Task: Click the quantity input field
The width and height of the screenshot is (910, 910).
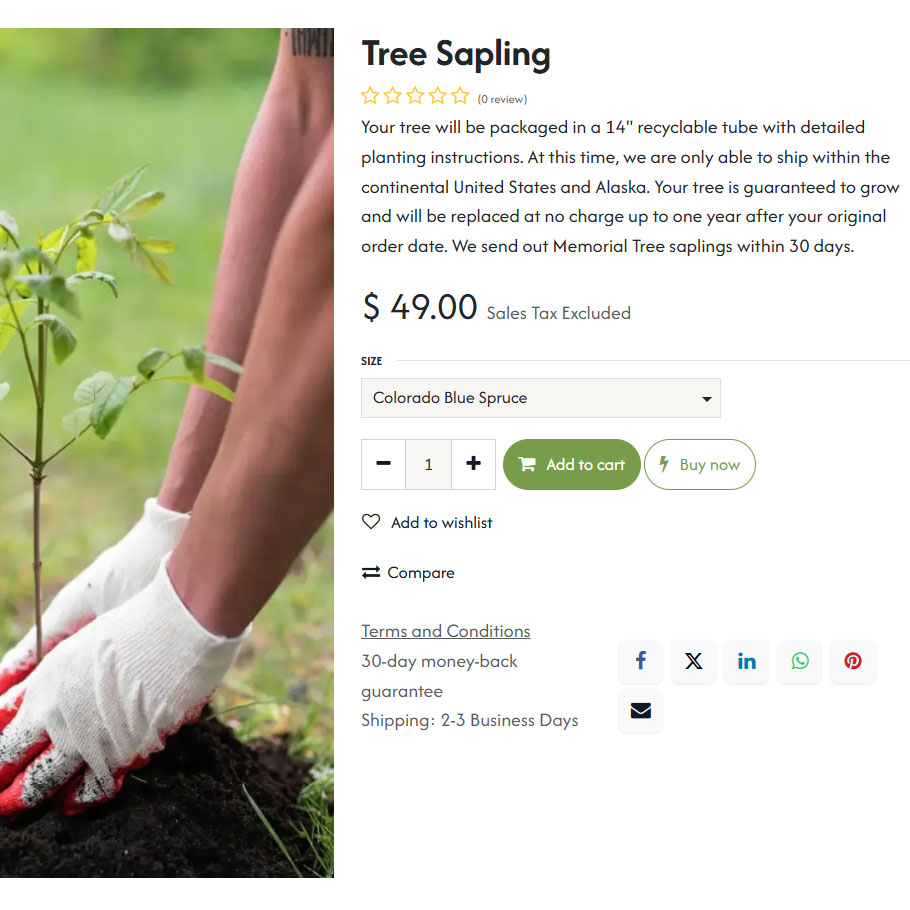Action: coord(428,464)
